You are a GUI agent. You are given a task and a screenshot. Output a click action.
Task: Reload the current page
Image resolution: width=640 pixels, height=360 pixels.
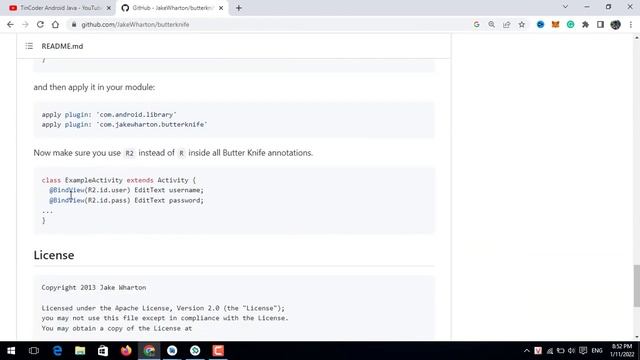[x=40, y=24]
